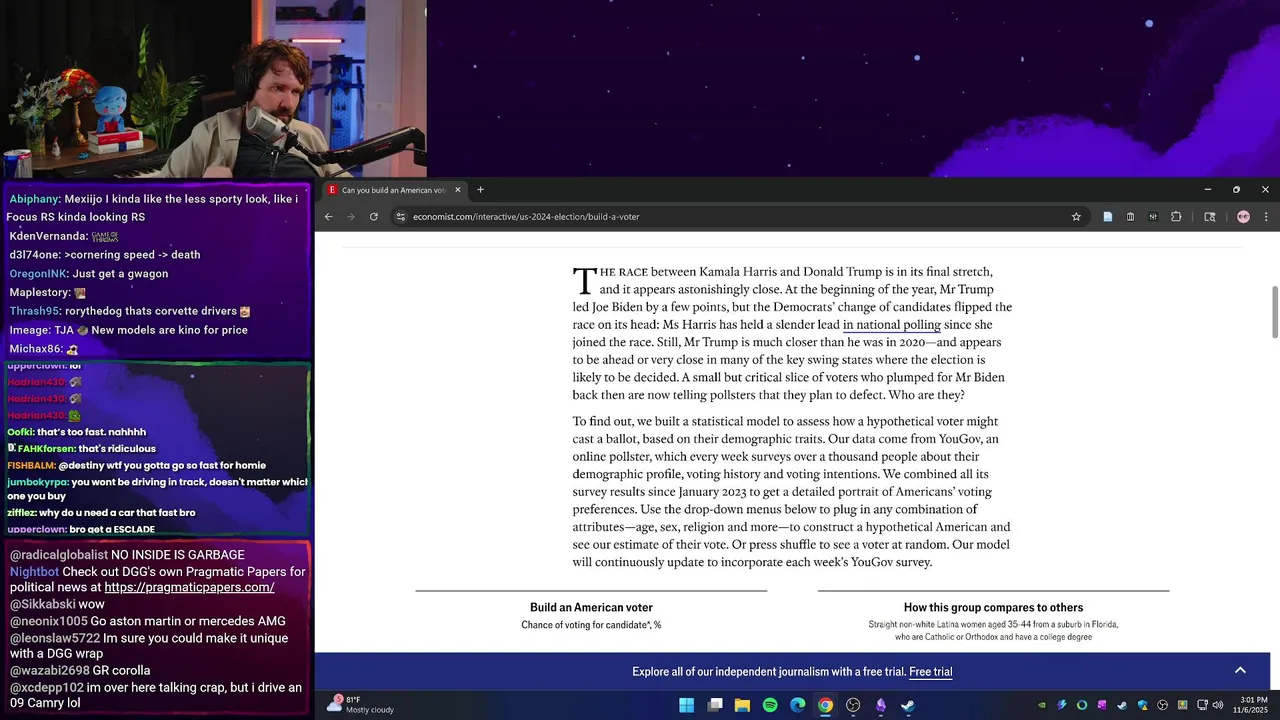The image size is (1280, 720).
Task: Click 'FISHBALM' username in chat
Action: click(31, 465)
